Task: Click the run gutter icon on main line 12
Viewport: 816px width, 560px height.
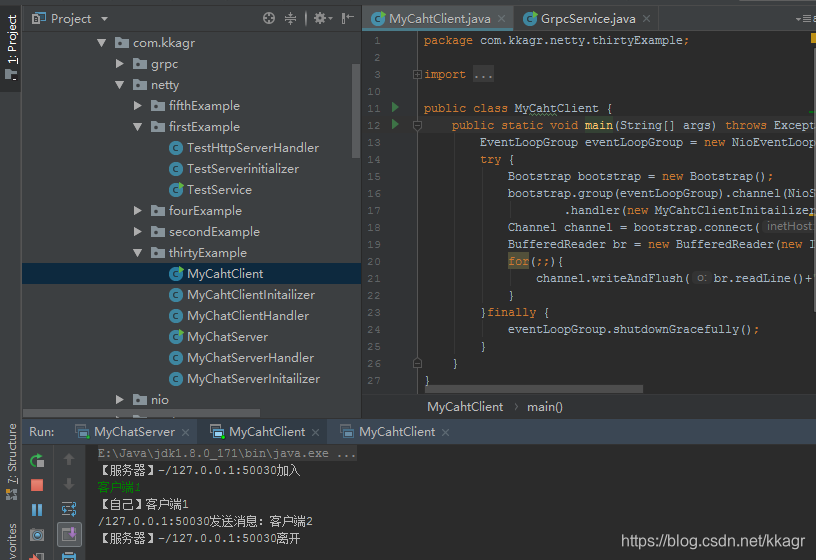Action: [395, 124]
